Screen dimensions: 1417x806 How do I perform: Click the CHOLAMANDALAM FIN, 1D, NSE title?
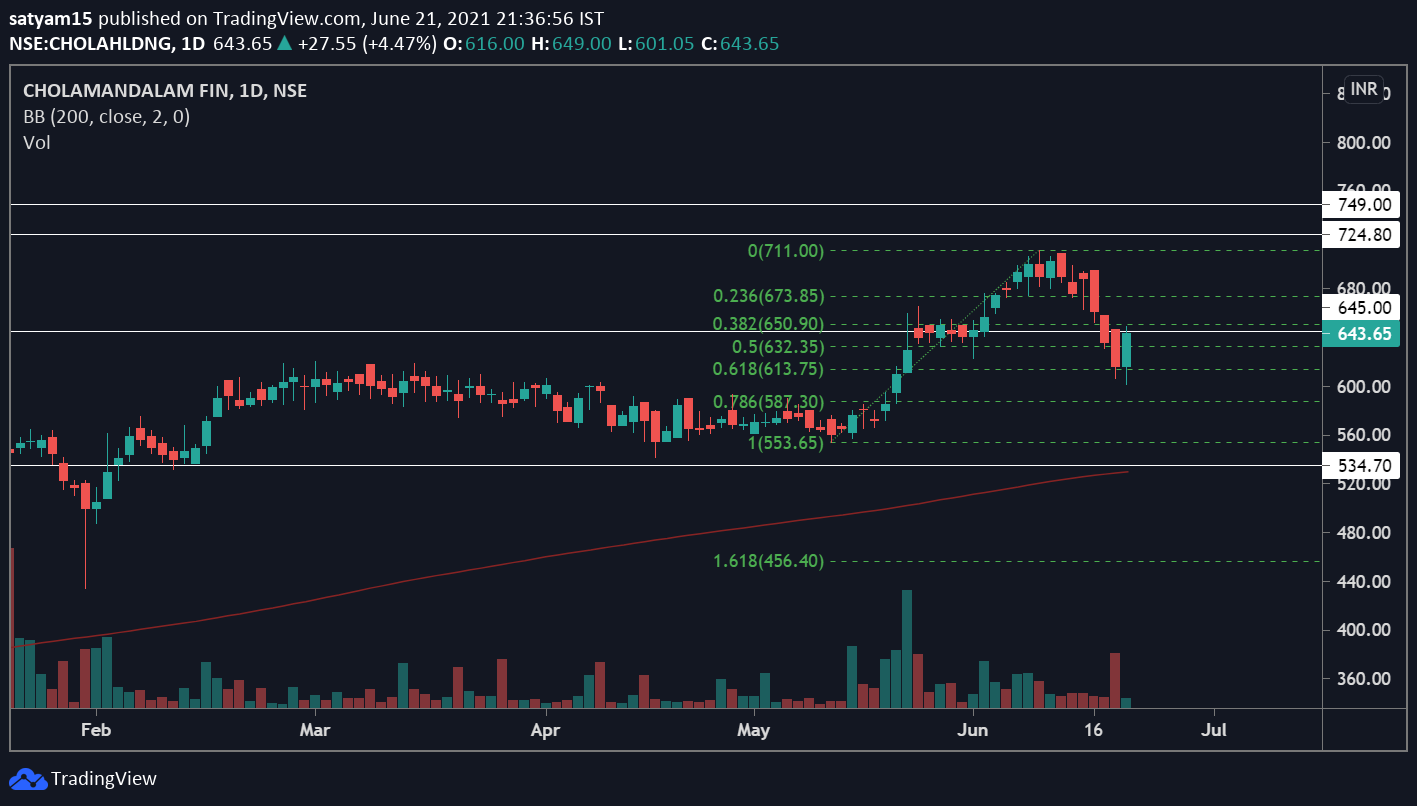[165, 91]
